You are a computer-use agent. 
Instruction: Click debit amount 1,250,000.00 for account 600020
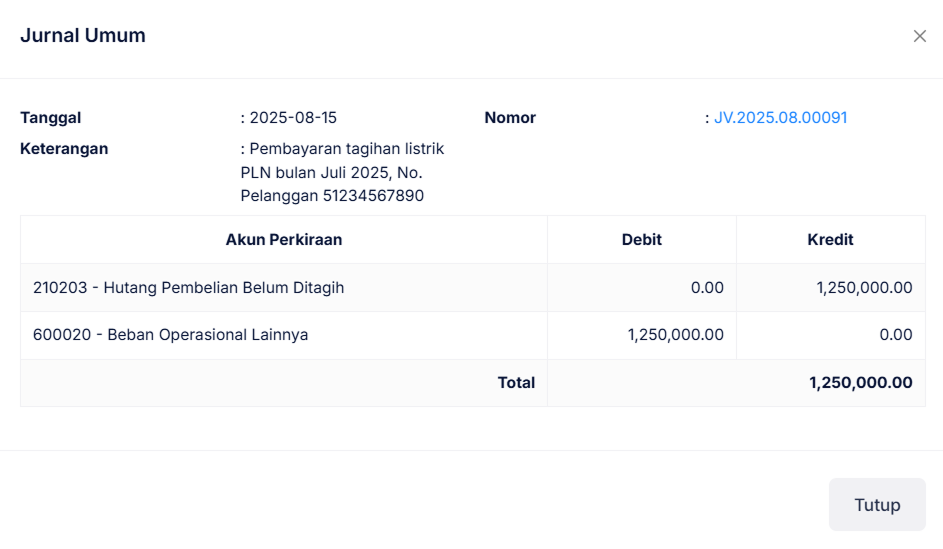676,335
